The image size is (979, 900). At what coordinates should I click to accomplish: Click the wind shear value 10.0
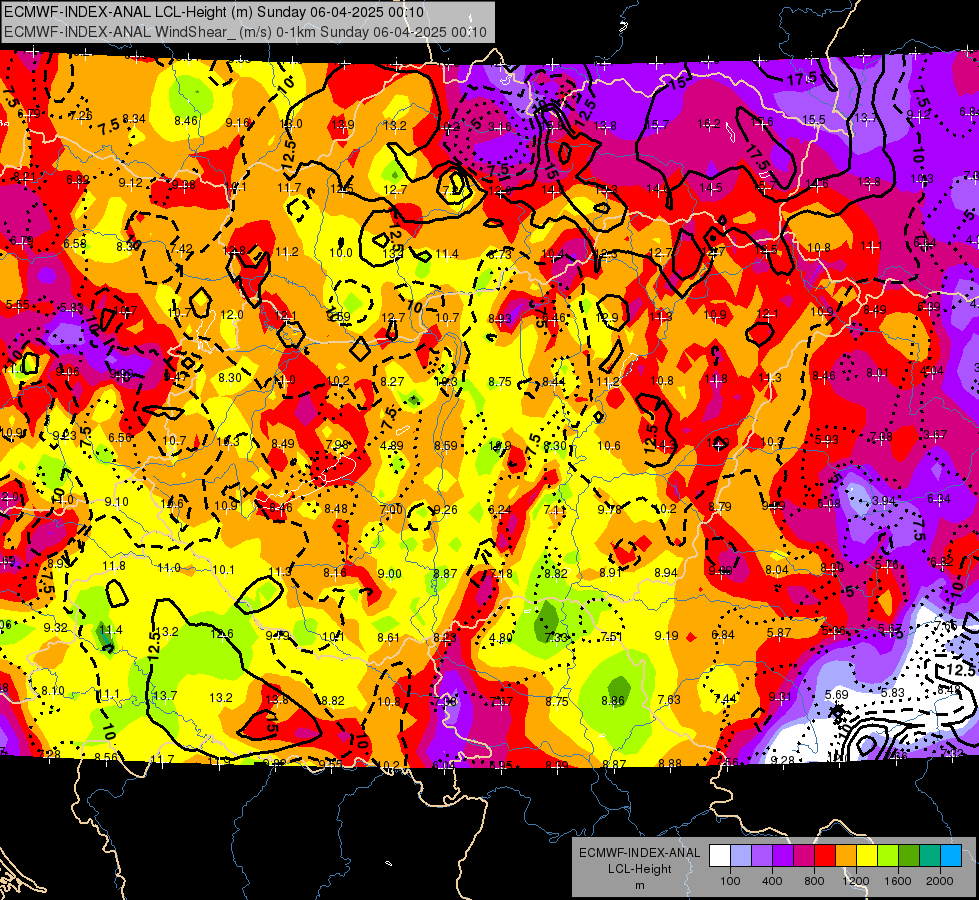tap(341, 253)
